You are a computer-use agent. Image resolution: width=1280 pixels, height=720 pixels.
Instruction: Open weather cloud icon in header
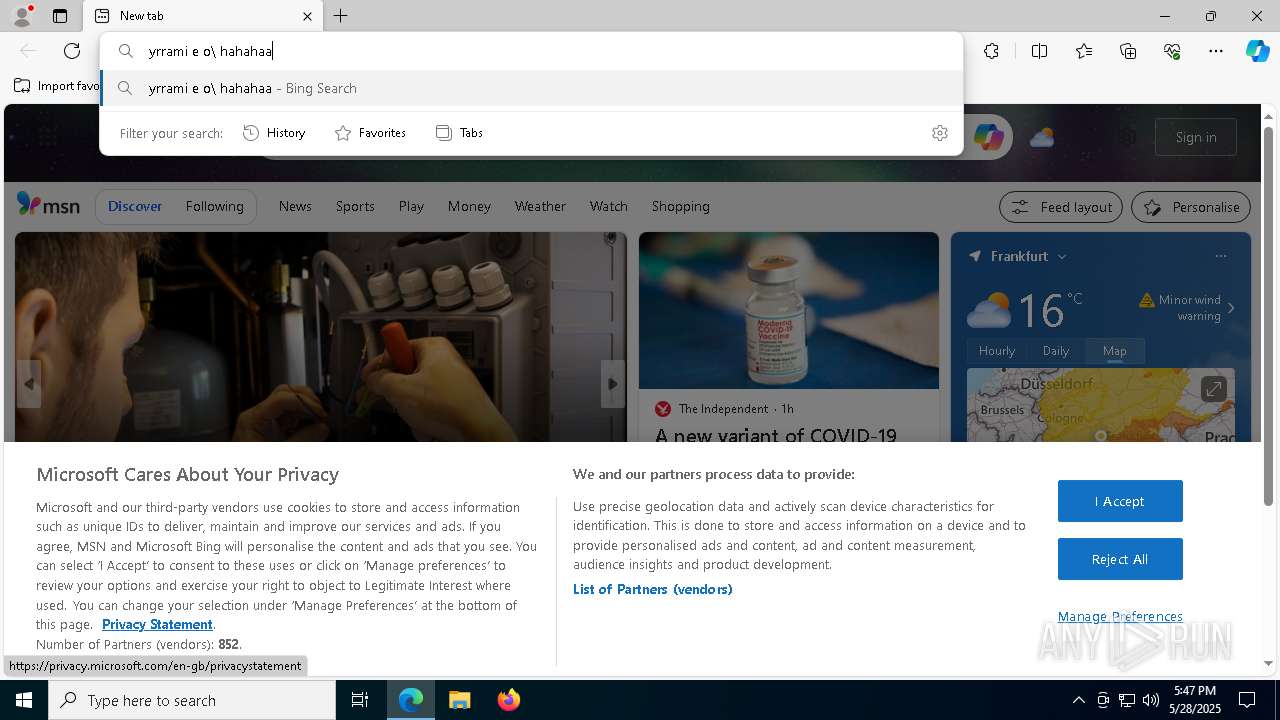pos(1042,137)
